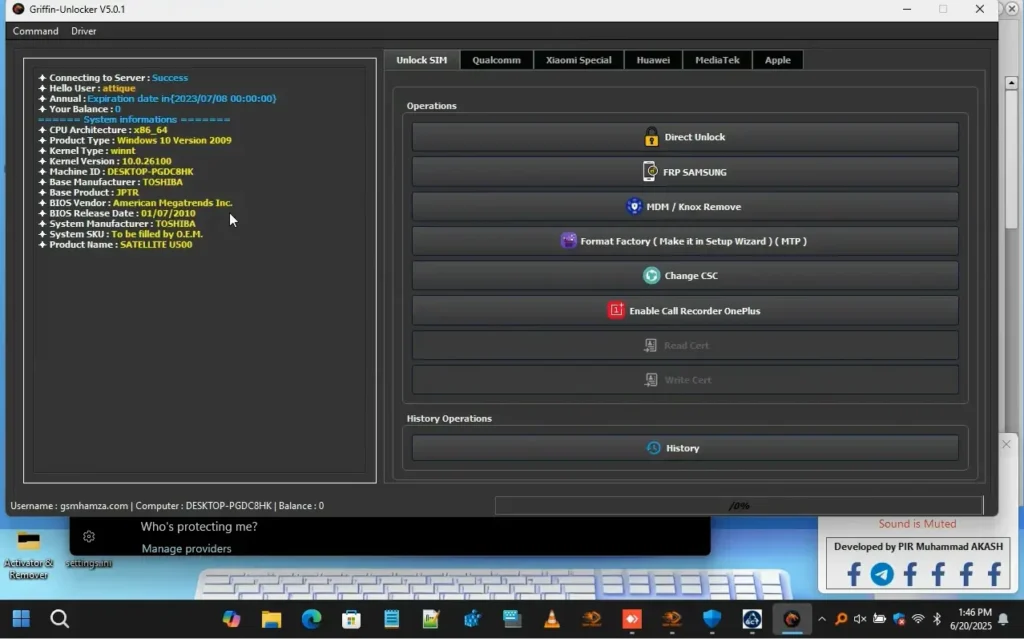Click the scroll-up arrow on right scrollbar
Screen dimensions: 1024x639
pos(1012,83)
